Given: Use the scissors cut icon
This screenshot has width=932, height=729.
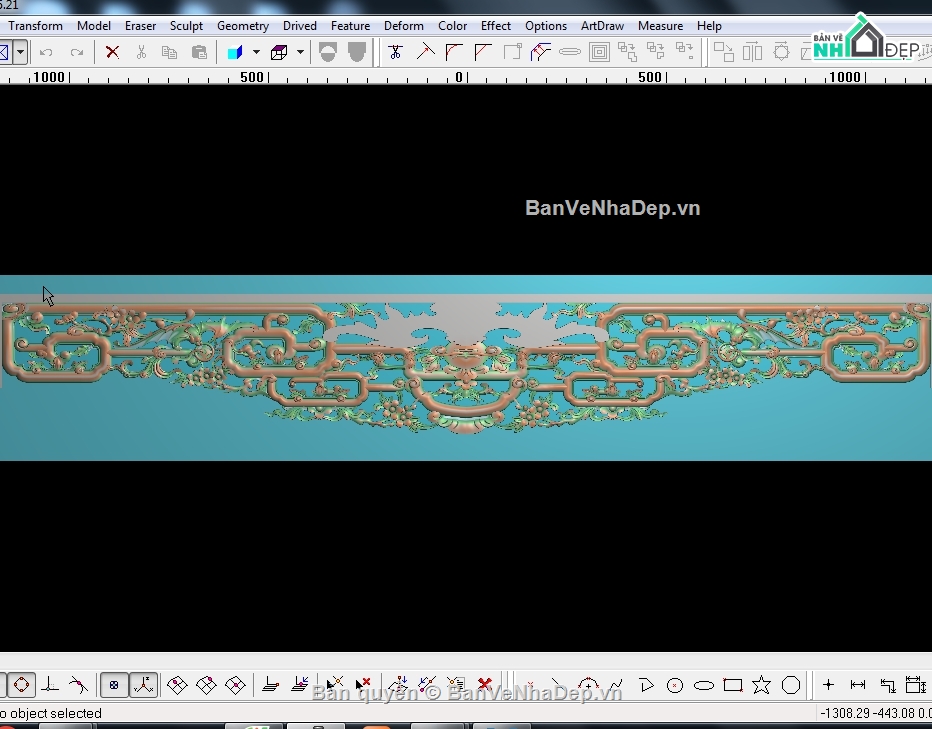Looking at the screenshot, I should (141, 52).
